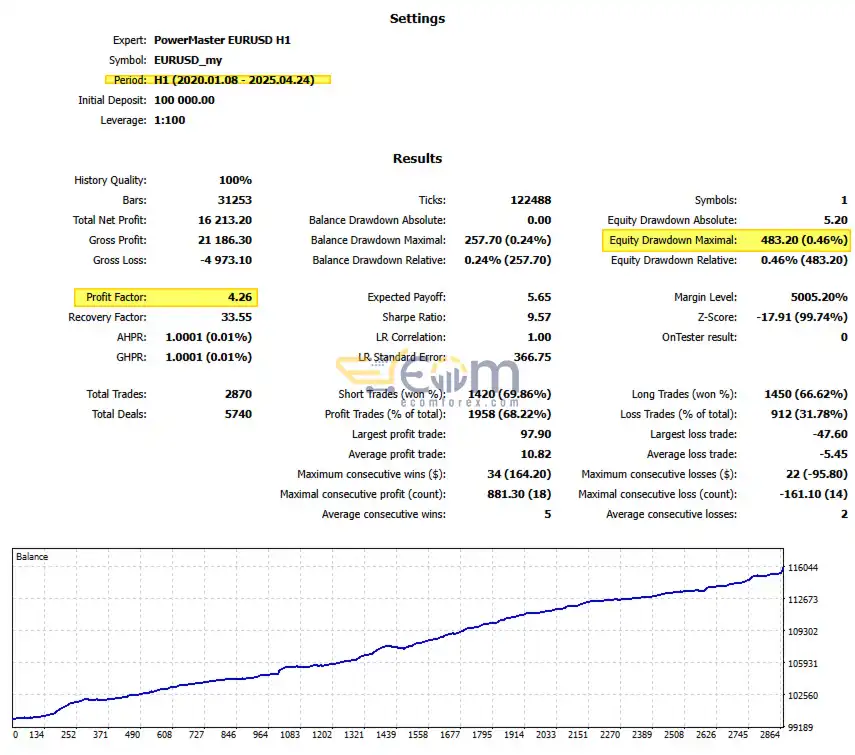Screen dimensions: 855x755
Task: Click the Initial Deposit value 100 000.00
Action: coord(184,100)
